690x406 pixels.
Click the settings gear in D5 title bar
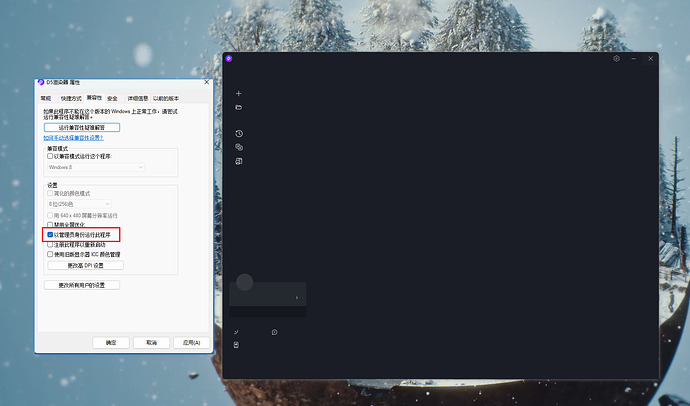tap(617, 59)
